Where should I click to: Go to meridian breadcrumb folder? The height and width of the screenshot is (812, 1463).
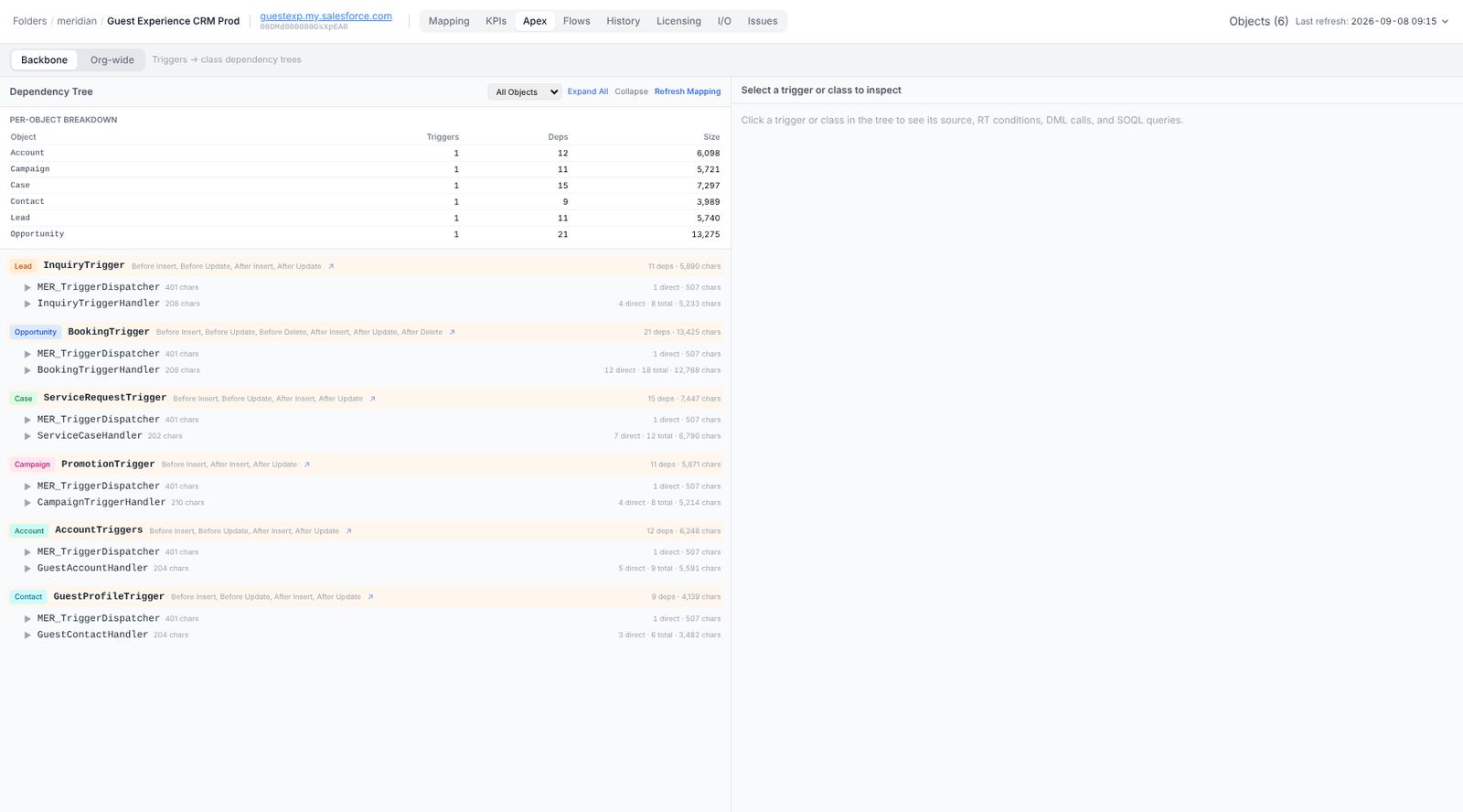(77, 21)
